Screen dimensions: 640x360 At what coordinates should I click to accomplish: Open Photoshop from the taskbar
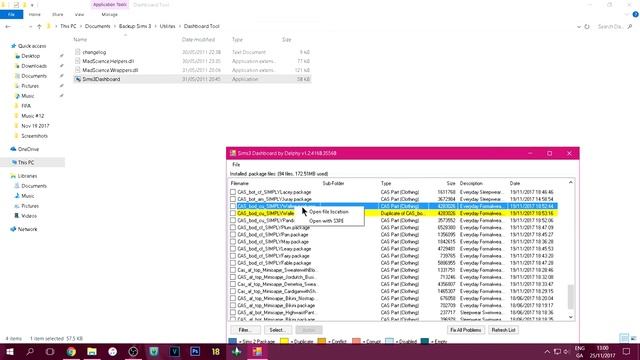pos(195,351)
